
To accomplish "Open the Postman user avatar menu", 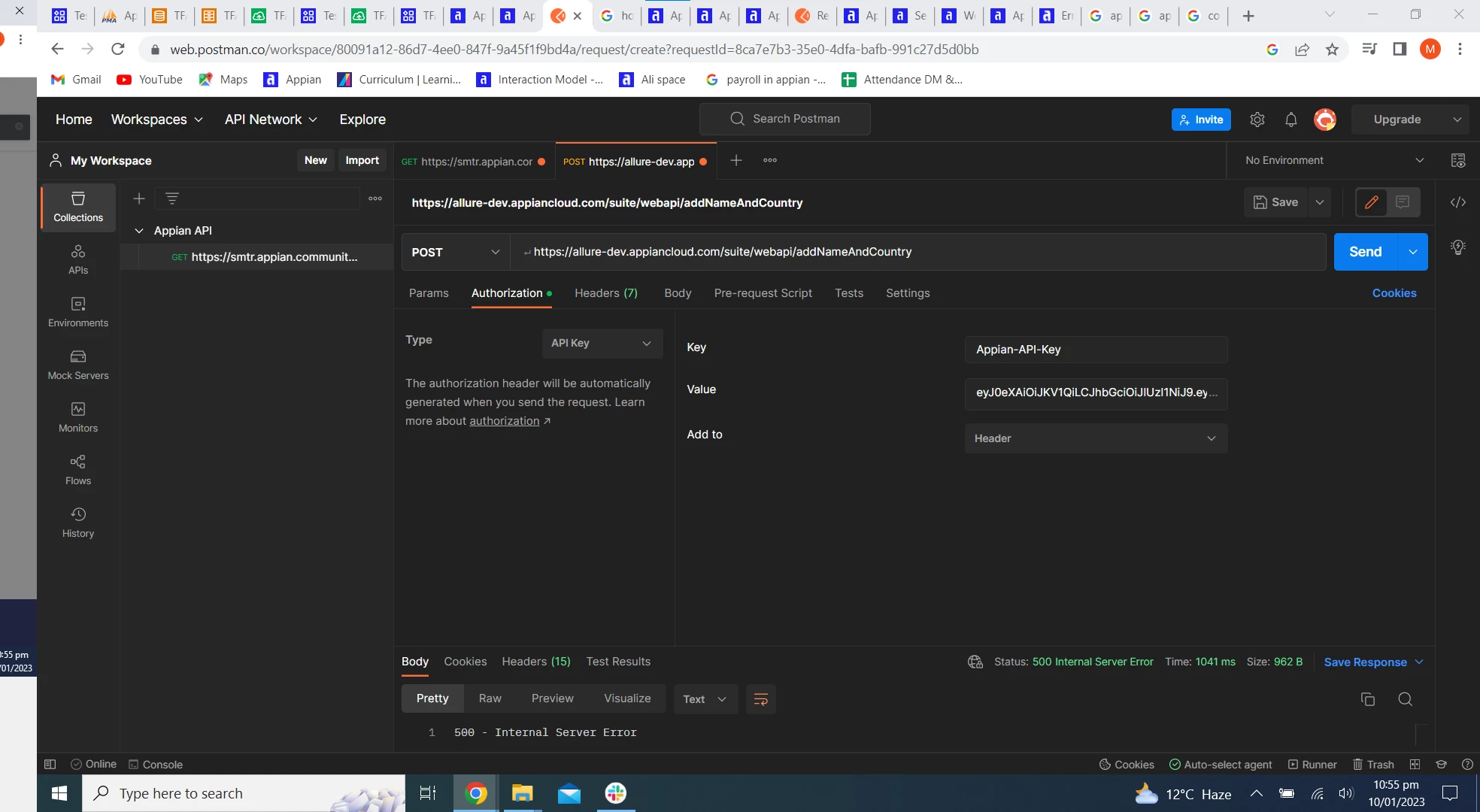I will 1325,120.
